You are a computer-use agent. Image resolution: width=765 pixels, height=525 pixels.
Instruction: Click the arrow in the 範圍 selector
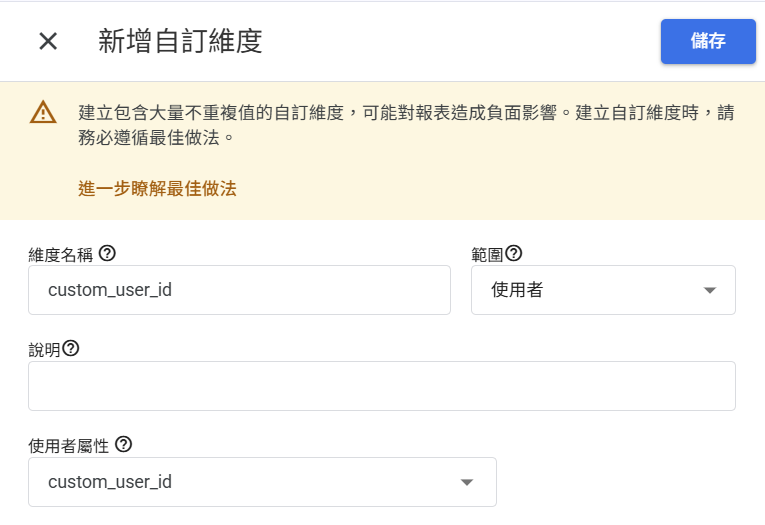pos(710,290)
